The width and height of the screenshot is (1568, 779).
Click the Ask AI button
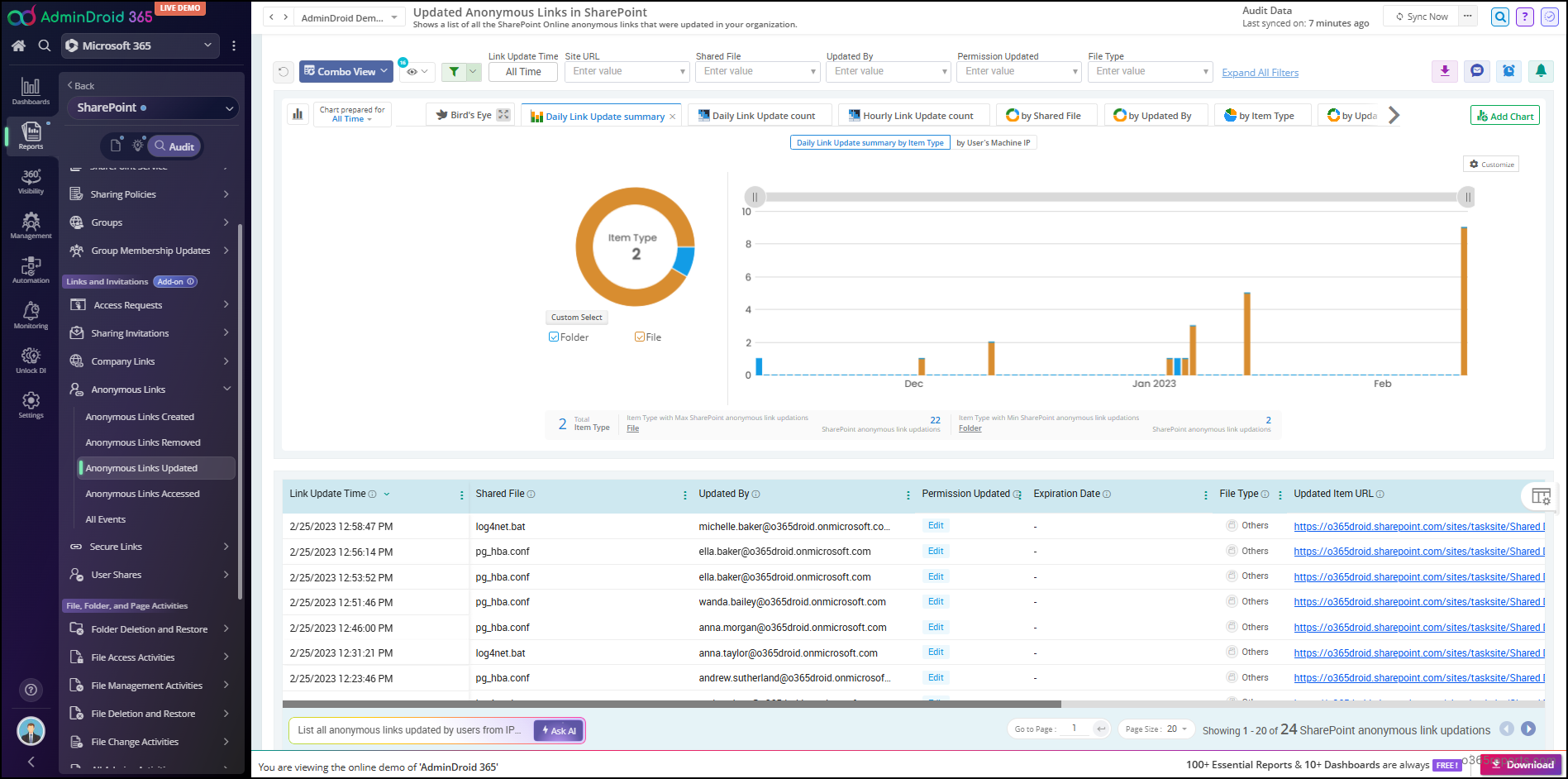559,730
